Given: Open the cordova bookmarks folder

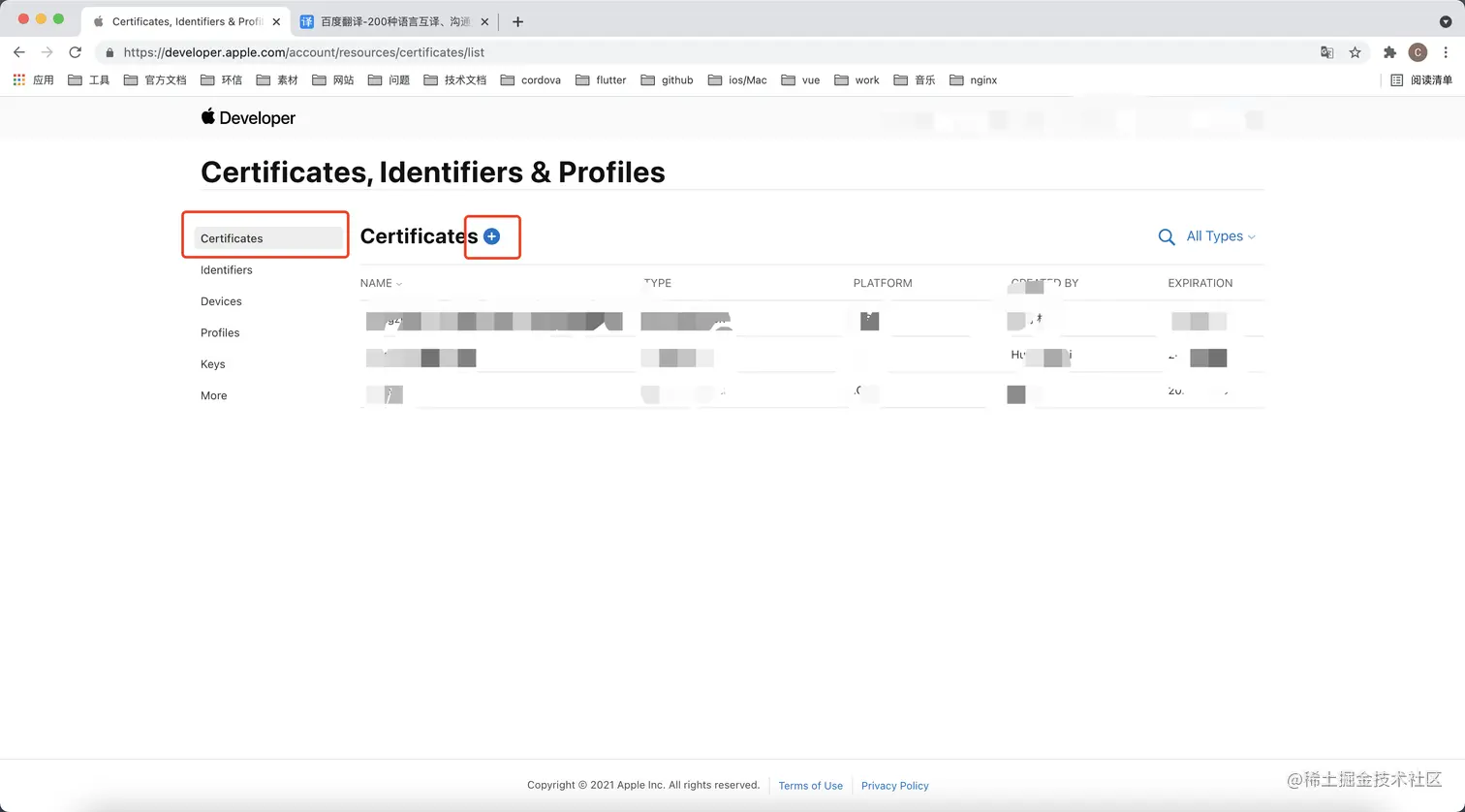Looking at the screenshot, I should point(531,80).
